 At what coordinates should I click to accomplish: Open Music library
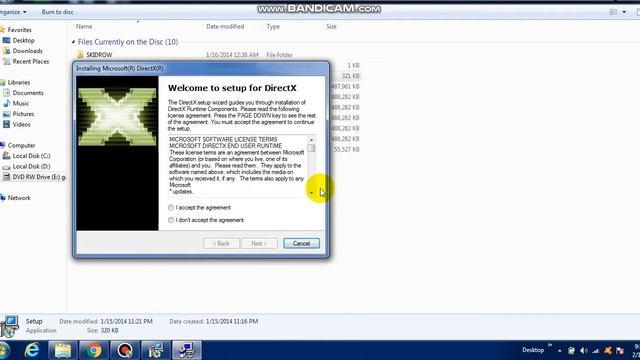(20, 104)
